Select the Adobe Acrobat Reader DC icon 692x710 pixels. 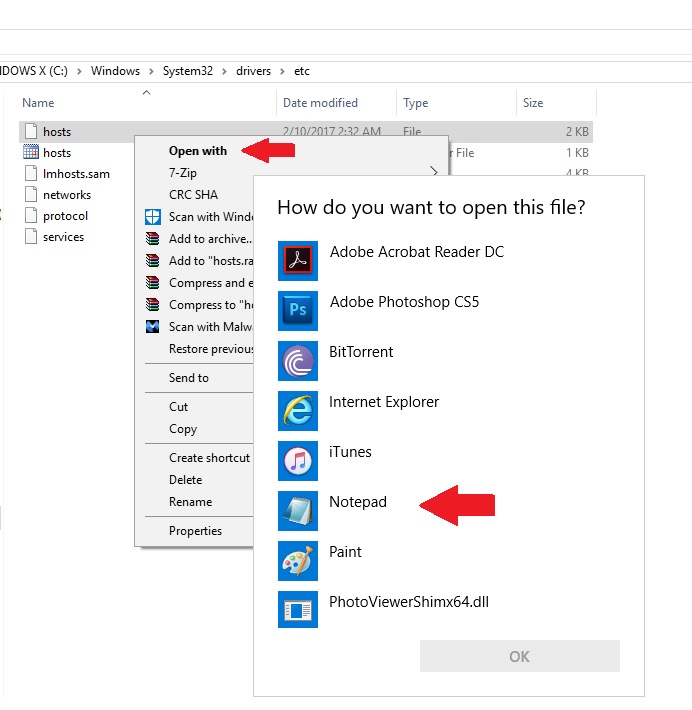pos(298,260)
